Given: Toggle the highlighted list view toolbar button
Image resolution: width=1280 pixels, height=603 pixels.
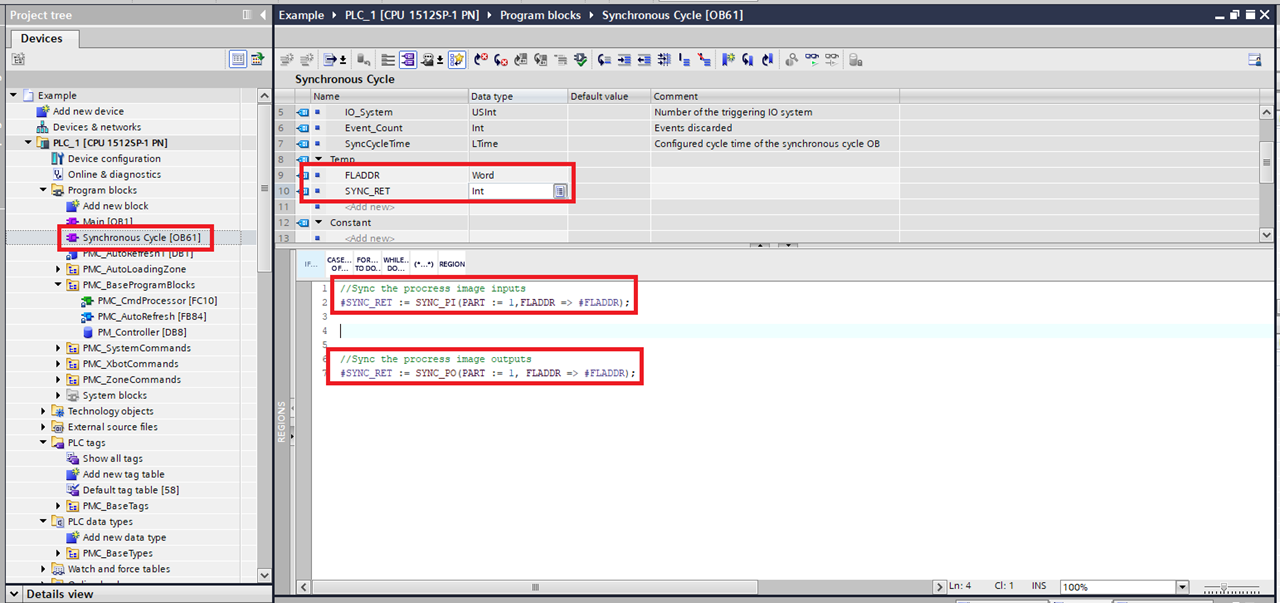Looking at the screenshot, I should (x=408, y=60).
